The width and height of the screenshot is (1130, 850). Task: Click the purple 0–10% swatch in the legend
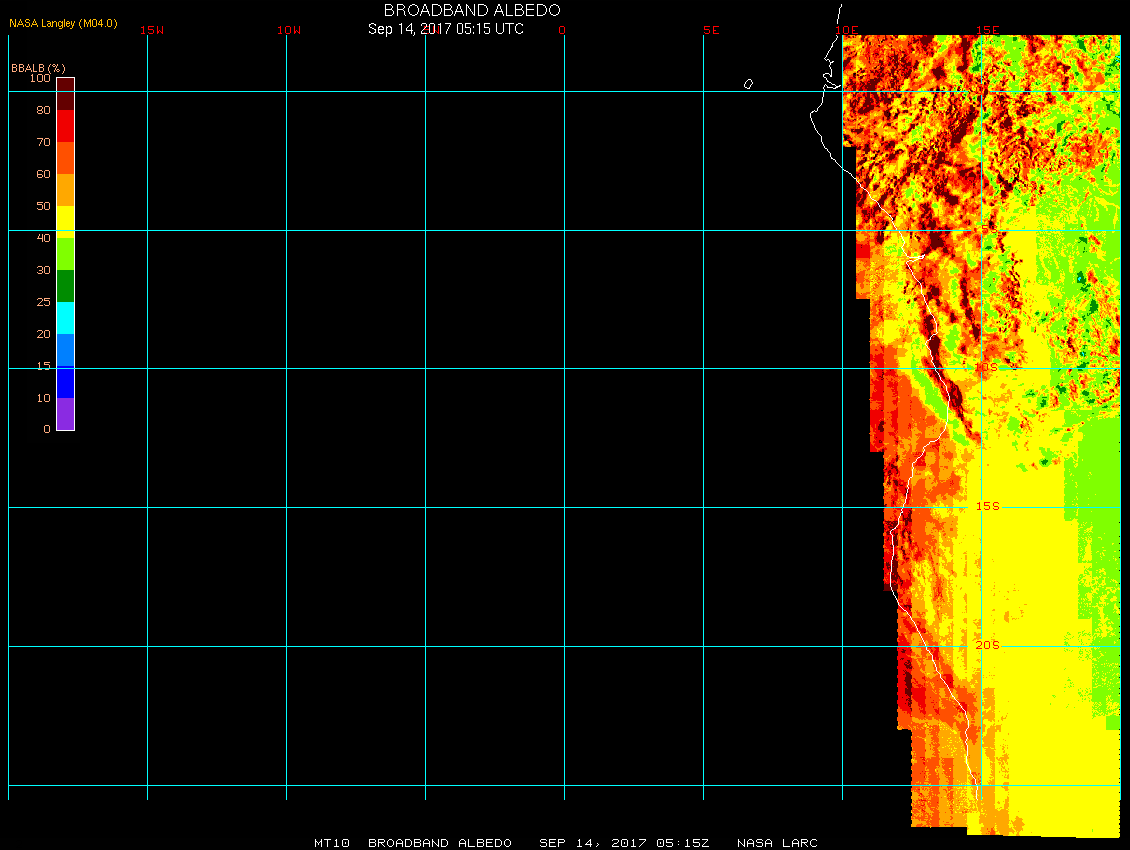(x=65, y=414)
